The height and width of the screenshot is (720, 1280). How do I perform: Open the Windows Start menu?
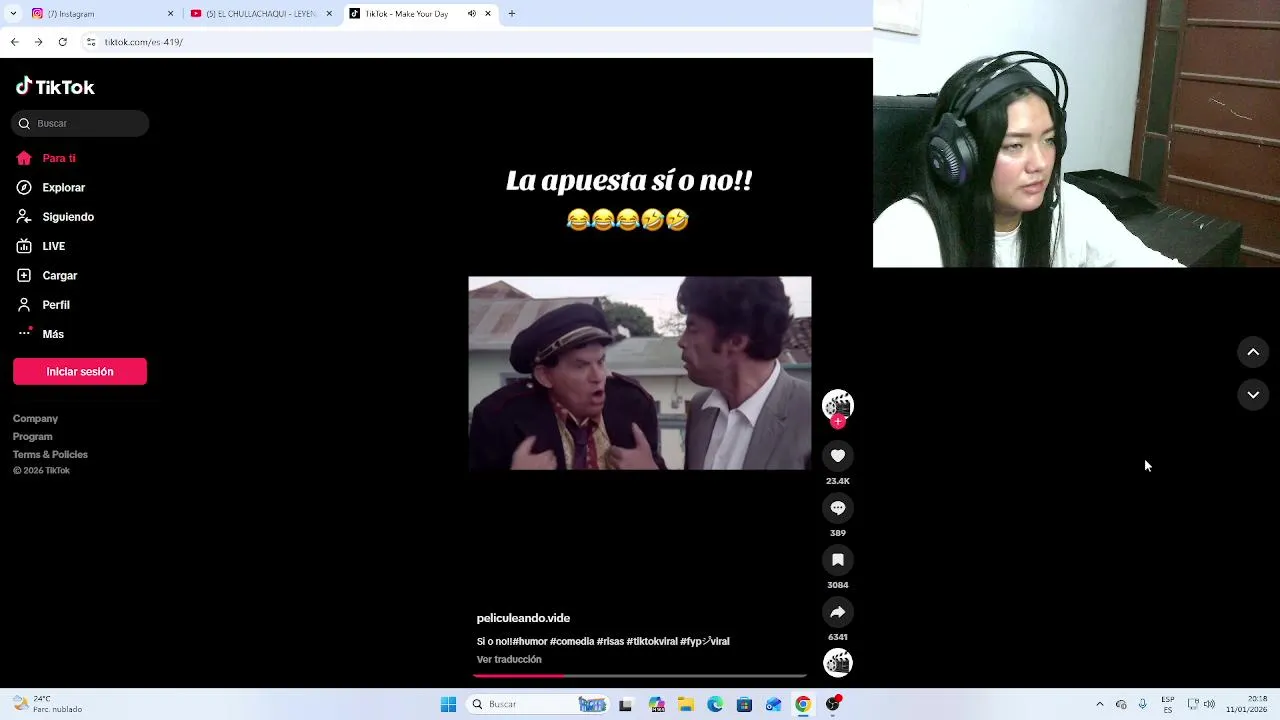coord(448,704)
